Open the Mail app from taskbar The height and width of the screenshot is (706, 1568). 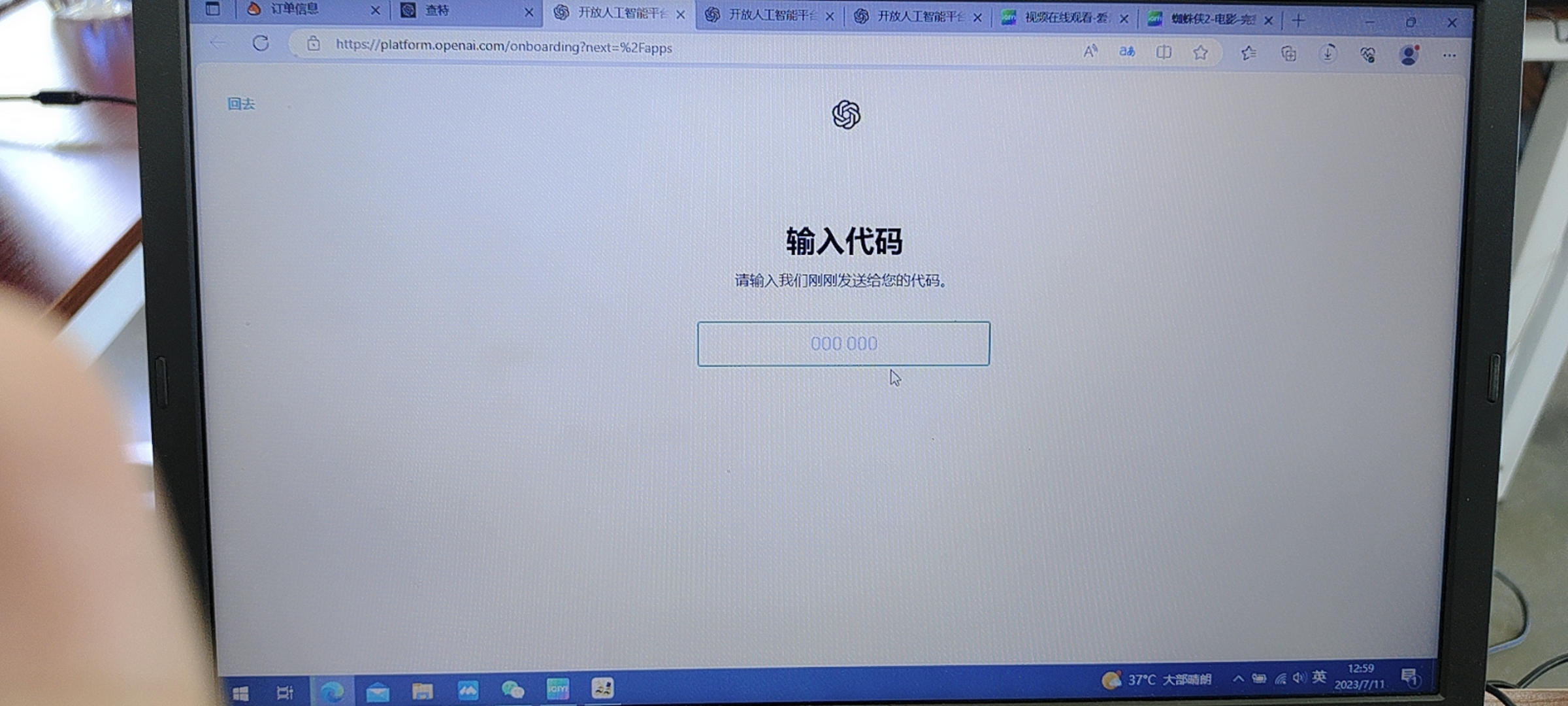(377, 691)
